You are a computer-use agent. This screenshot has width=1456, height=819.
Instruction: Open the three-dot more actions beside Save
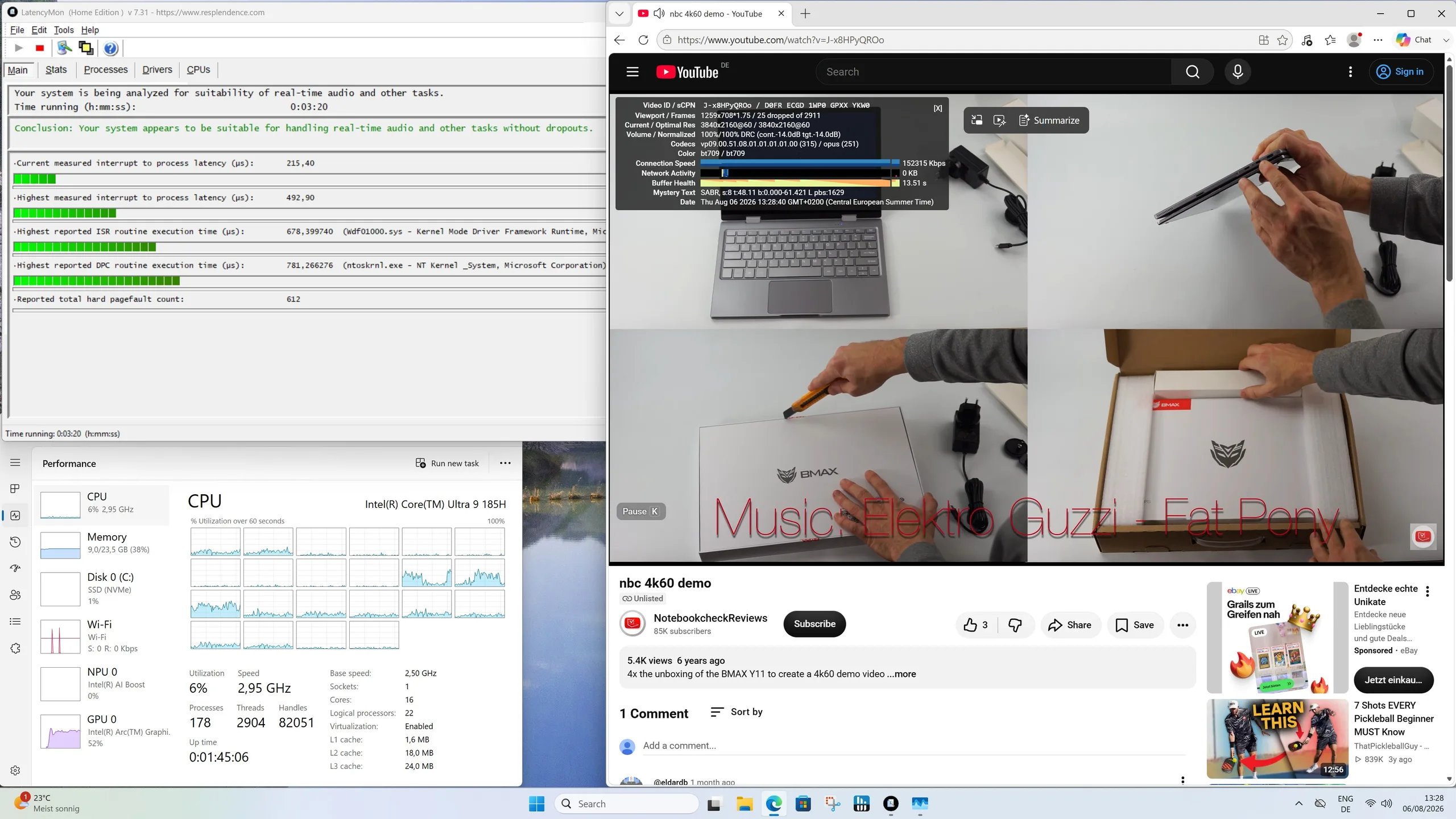tap(1182, 625)
